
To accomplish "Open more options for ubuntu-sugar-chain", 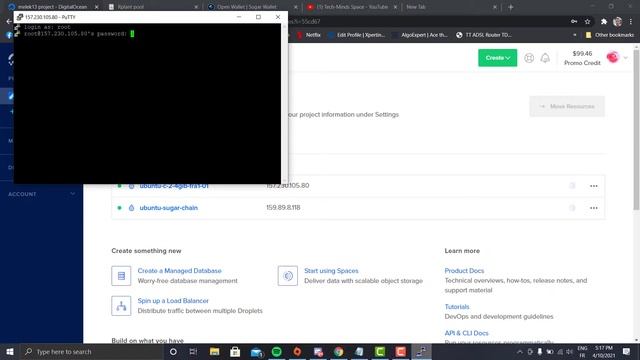I will (x=593, y=208).
